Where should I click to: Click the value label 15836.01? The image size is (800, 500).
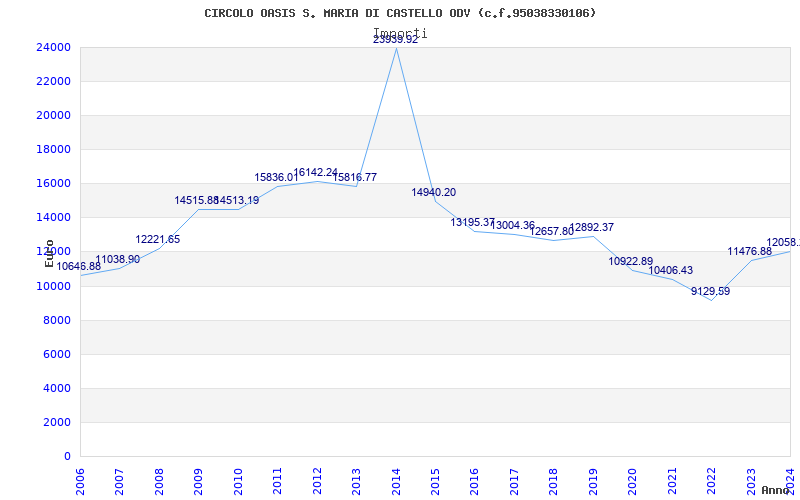pos(276,177)
